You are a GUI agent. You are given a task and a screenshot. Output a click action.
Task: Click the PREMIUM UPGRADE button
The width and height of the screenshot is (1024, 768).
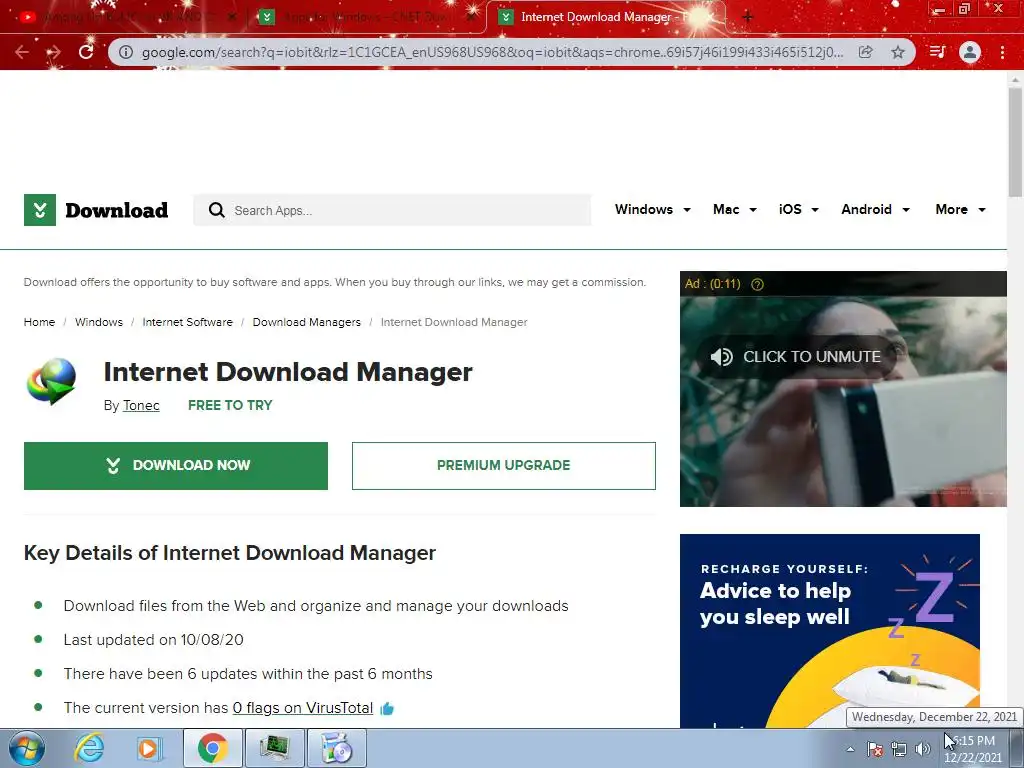(x=504, y=466)
